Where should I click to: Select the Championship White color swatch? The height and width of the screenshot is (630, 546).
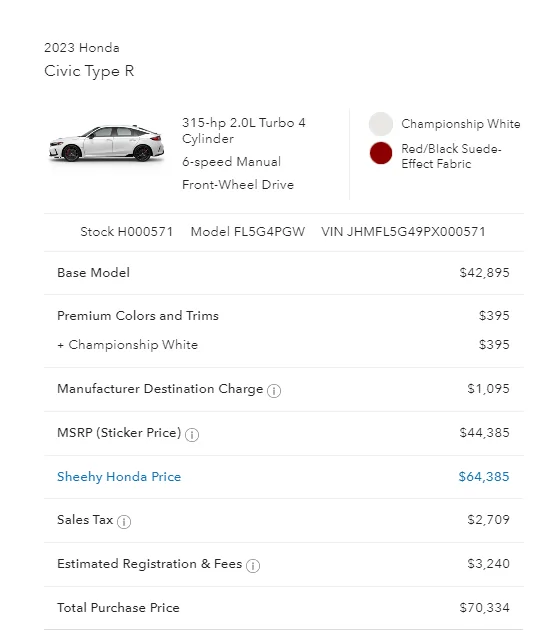pos(380,124)
